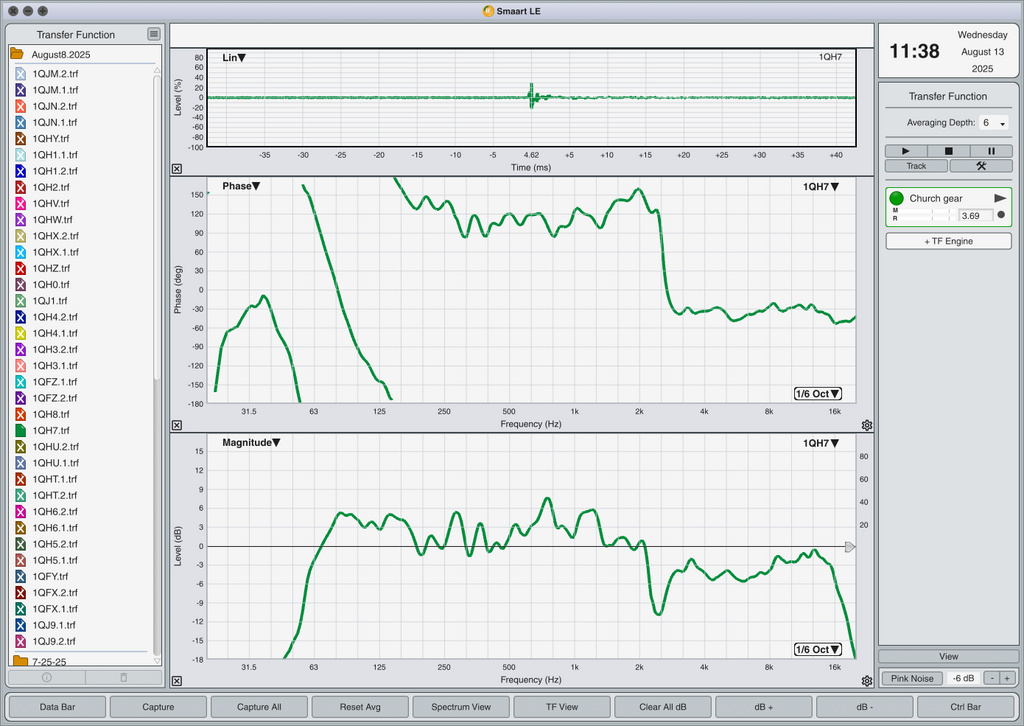Screen dimensions: 1024x726
Task: Click the Data Bar button
Action: (57, 706)
